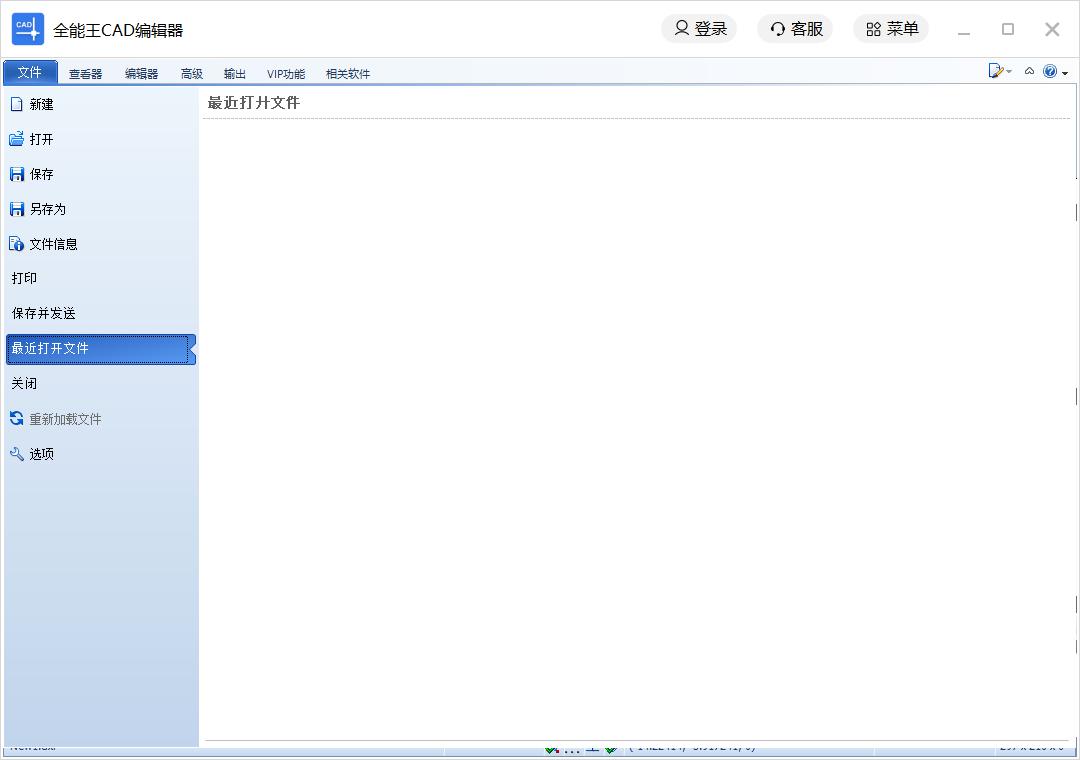Click the 另存为 save-as icon

click(x=16, y=209)
